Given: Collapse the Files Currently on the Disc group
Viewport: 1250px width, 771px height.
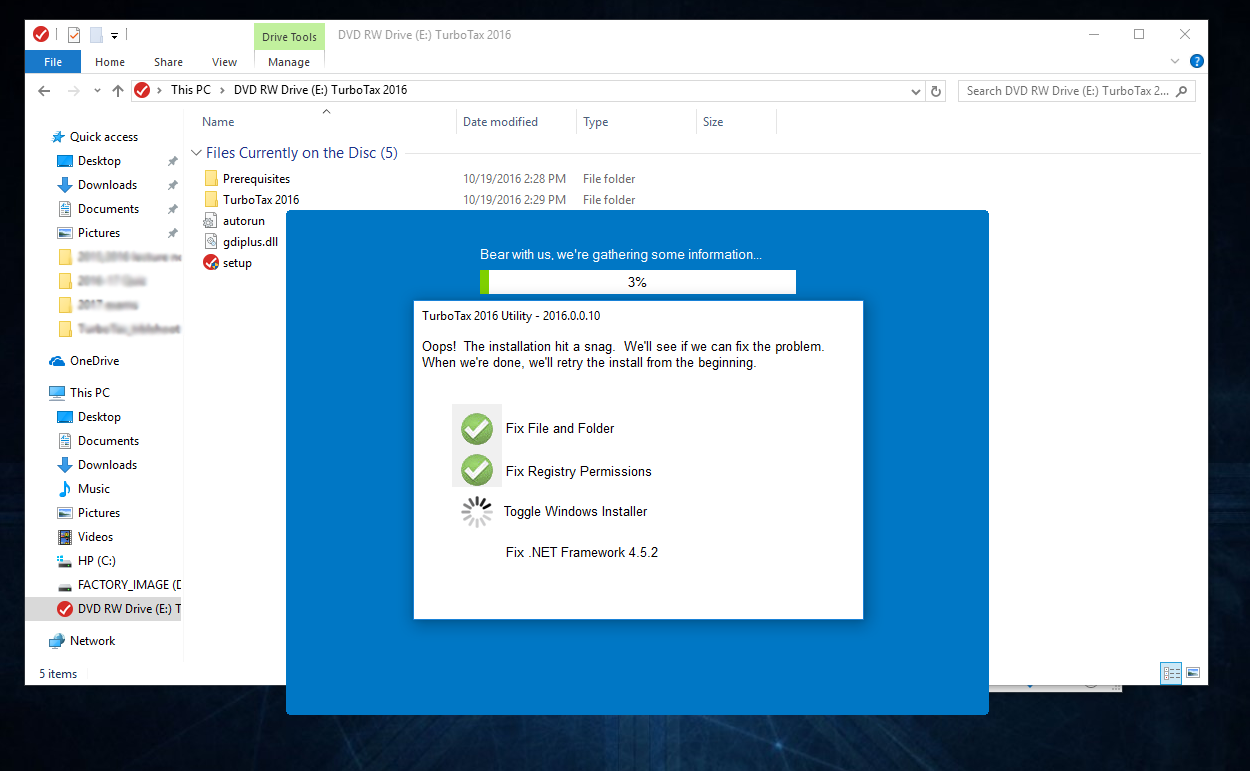Looking at the screenshot, I should tap(197, 154).
